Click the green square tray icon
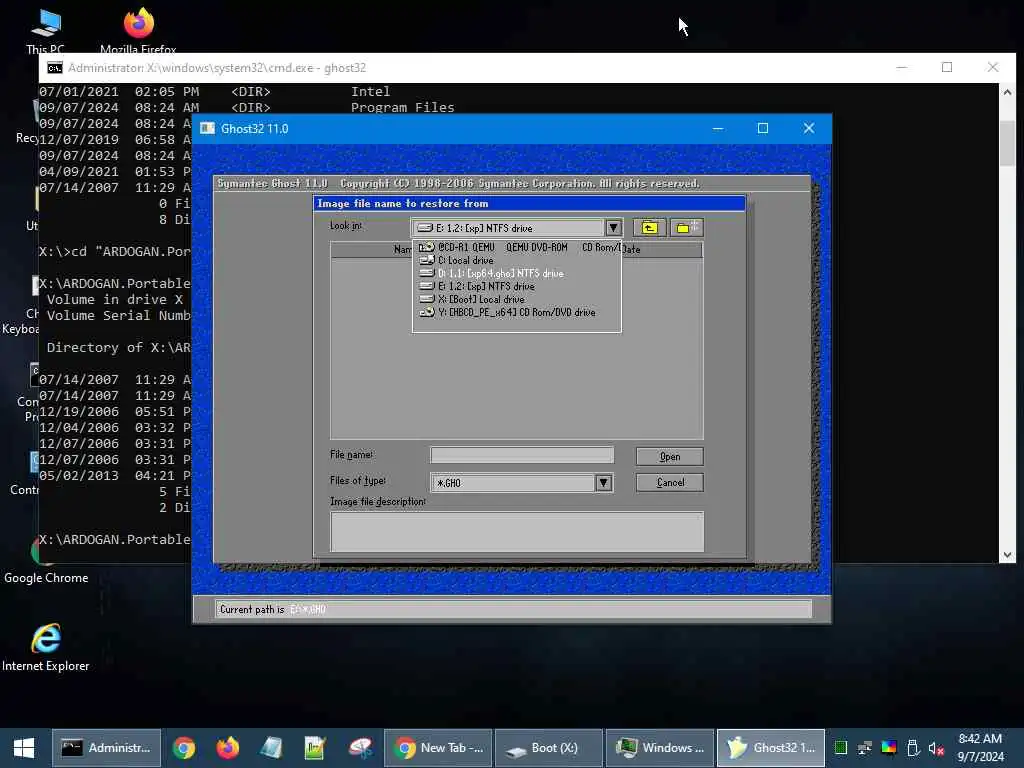 click(840, 748)
